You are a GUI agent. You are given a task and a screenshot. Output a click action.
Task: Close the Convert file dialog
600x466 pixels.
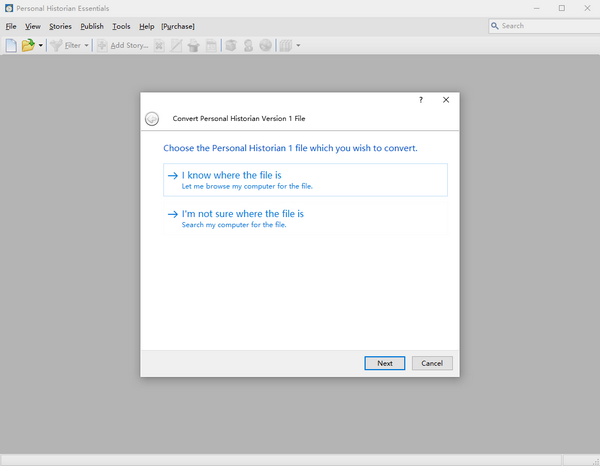[446, 100]
